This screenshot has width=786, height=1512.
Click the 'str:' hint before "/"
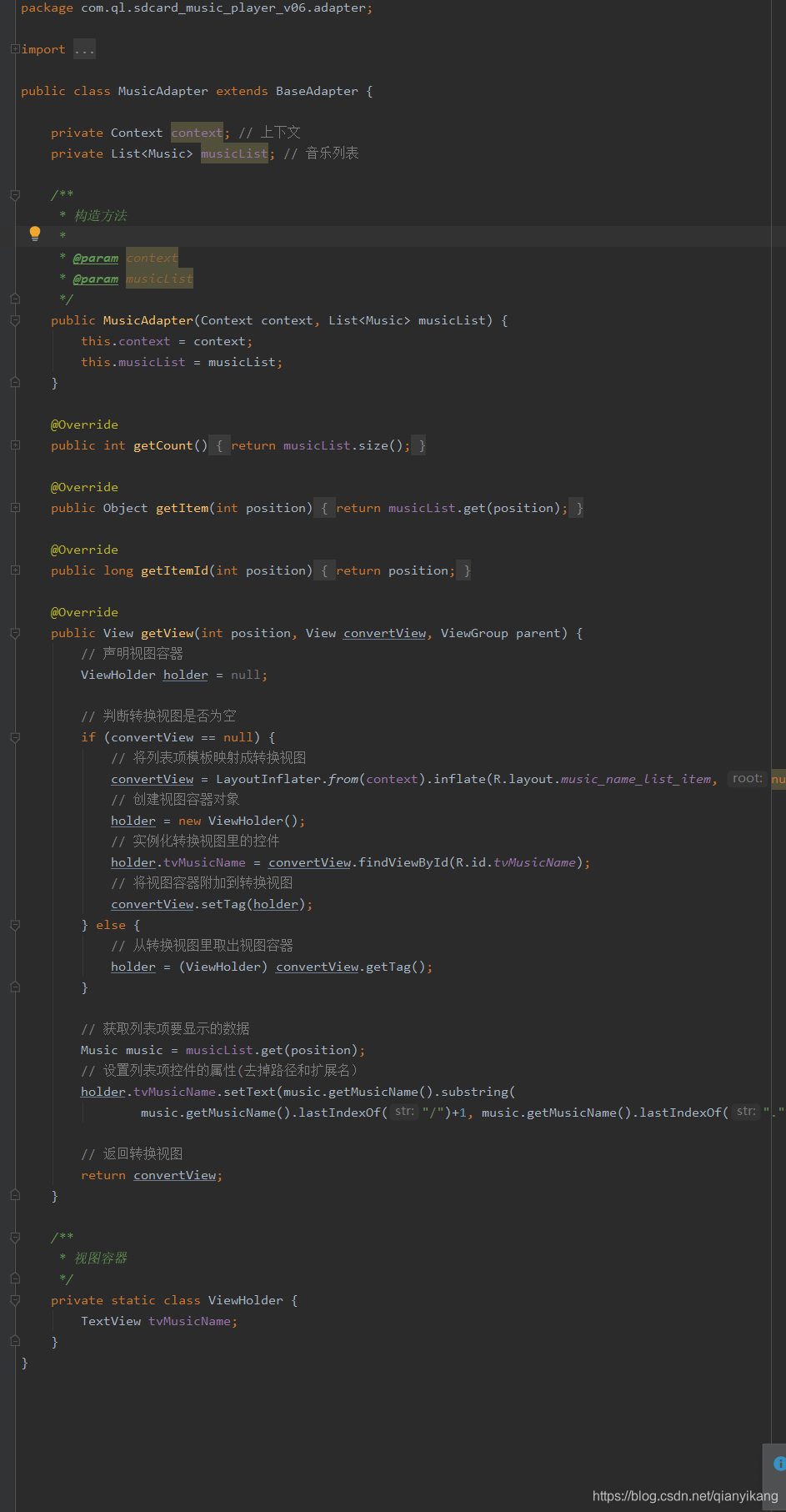click(404, 1112)
